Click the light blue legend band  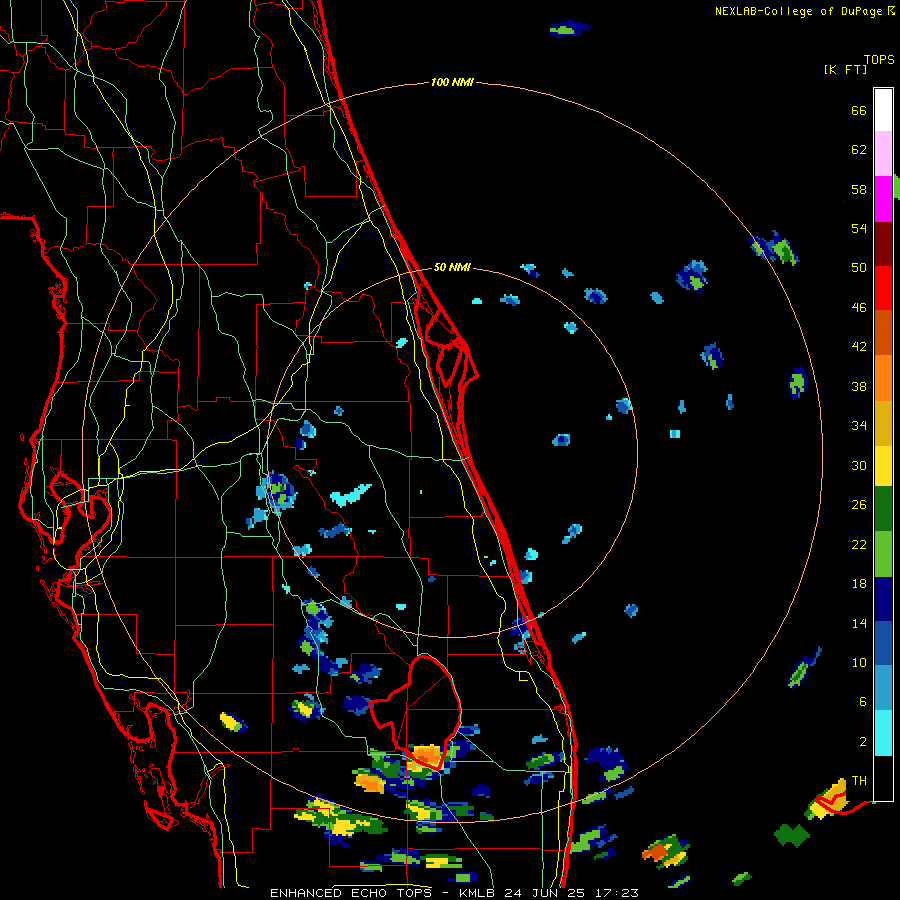tap(883, 688)
